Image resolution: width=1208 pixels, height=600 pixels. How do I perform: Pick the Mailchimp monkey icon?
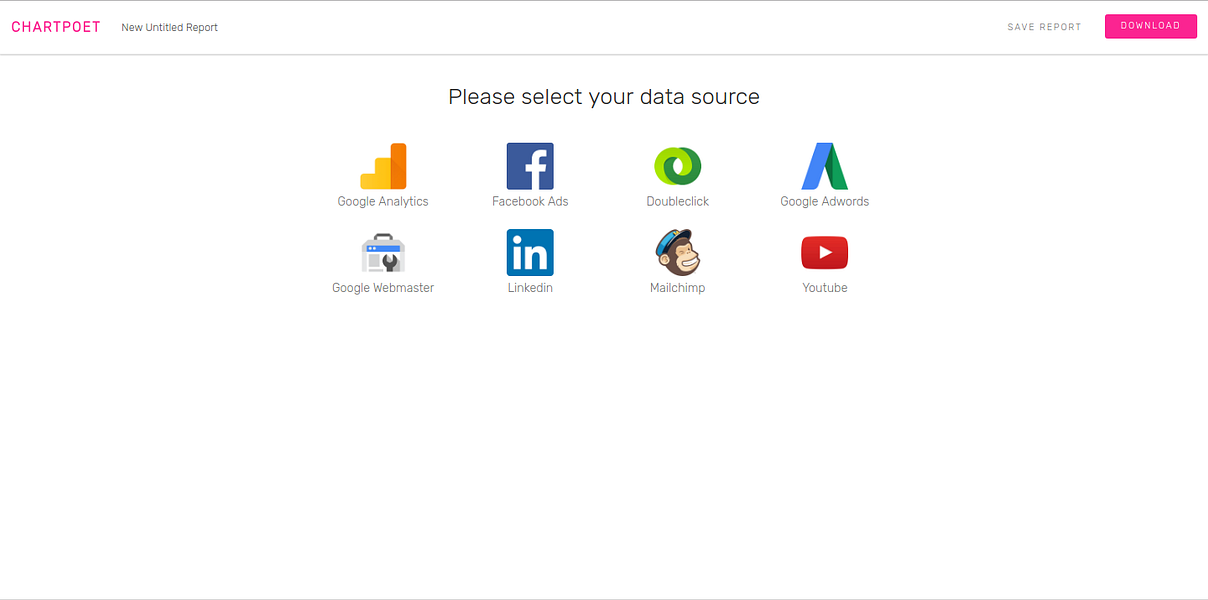(677, 252)
